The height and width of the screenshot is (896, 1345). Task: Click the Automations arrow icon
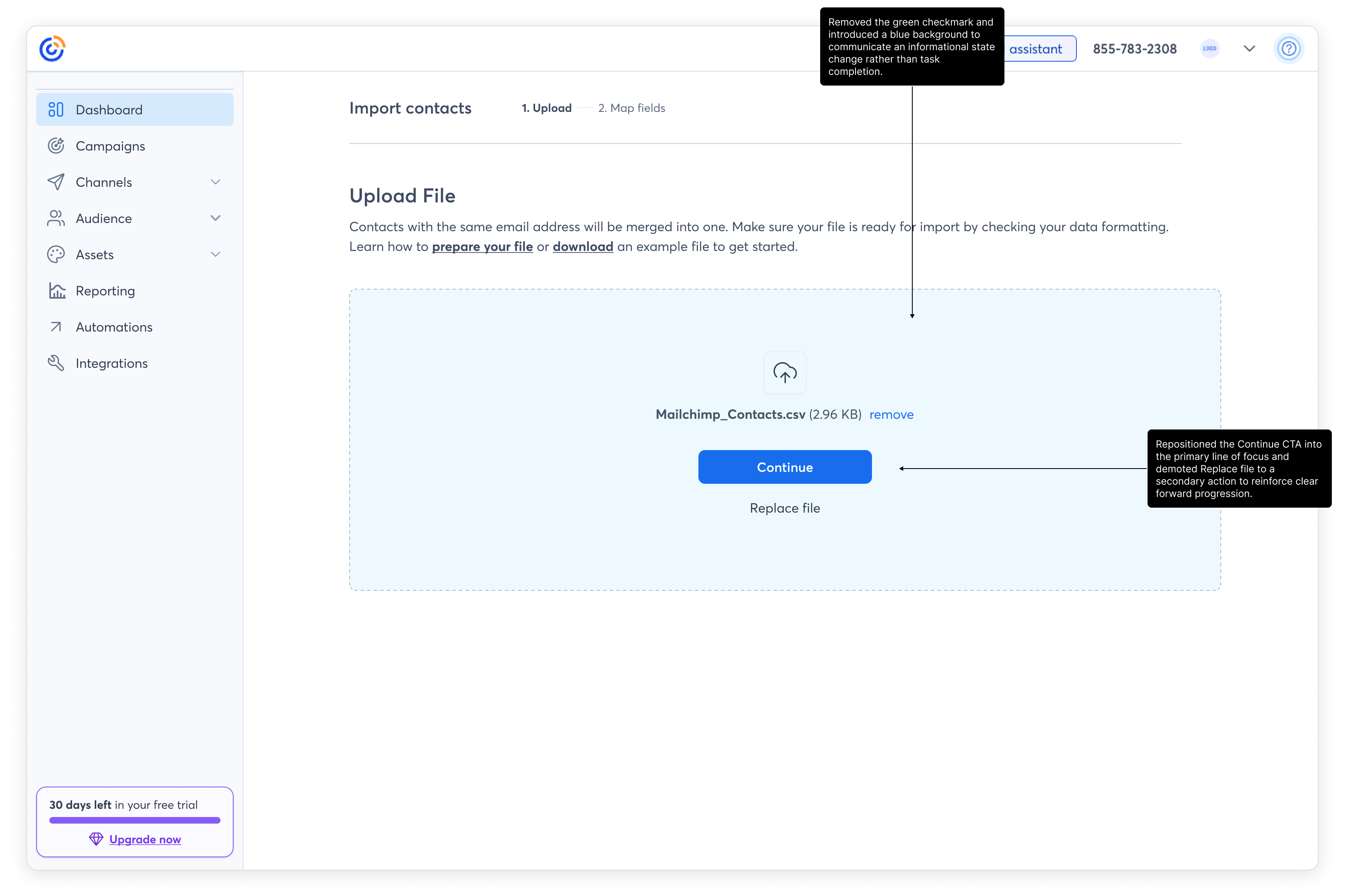click(x=56, y=327)
